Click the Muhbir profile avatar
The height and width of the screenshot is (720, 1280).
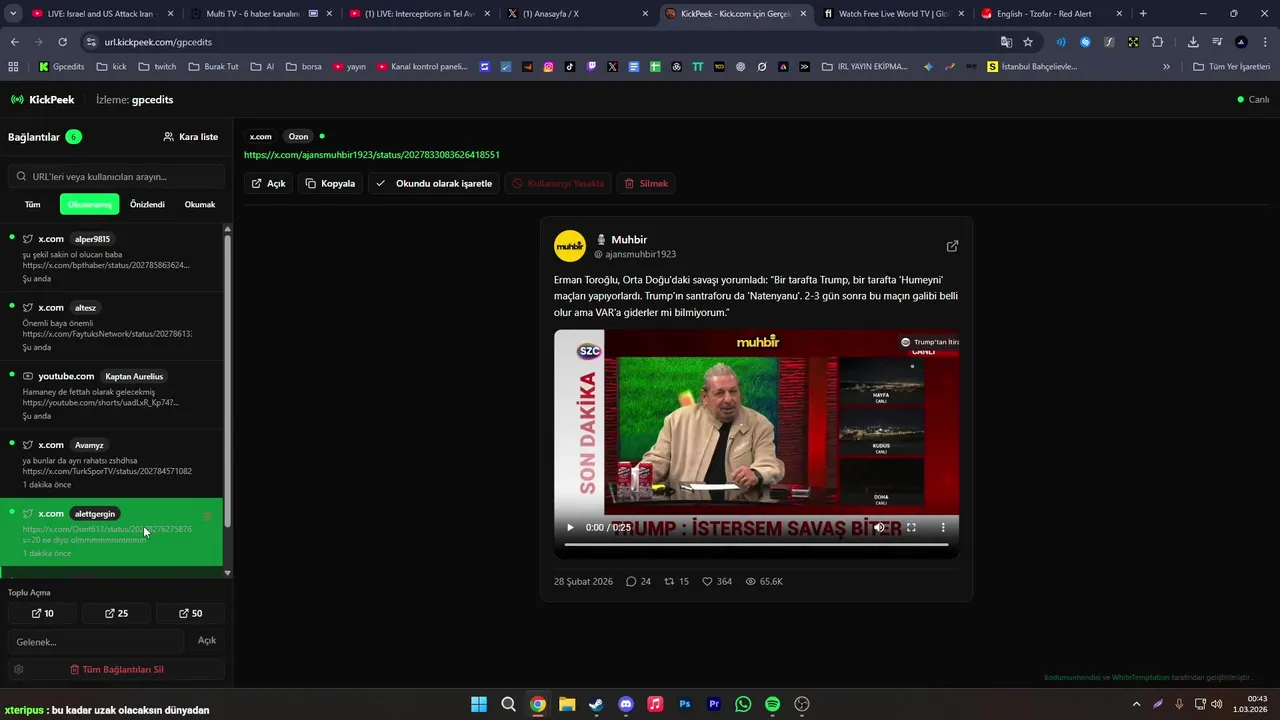click(570, 246)
